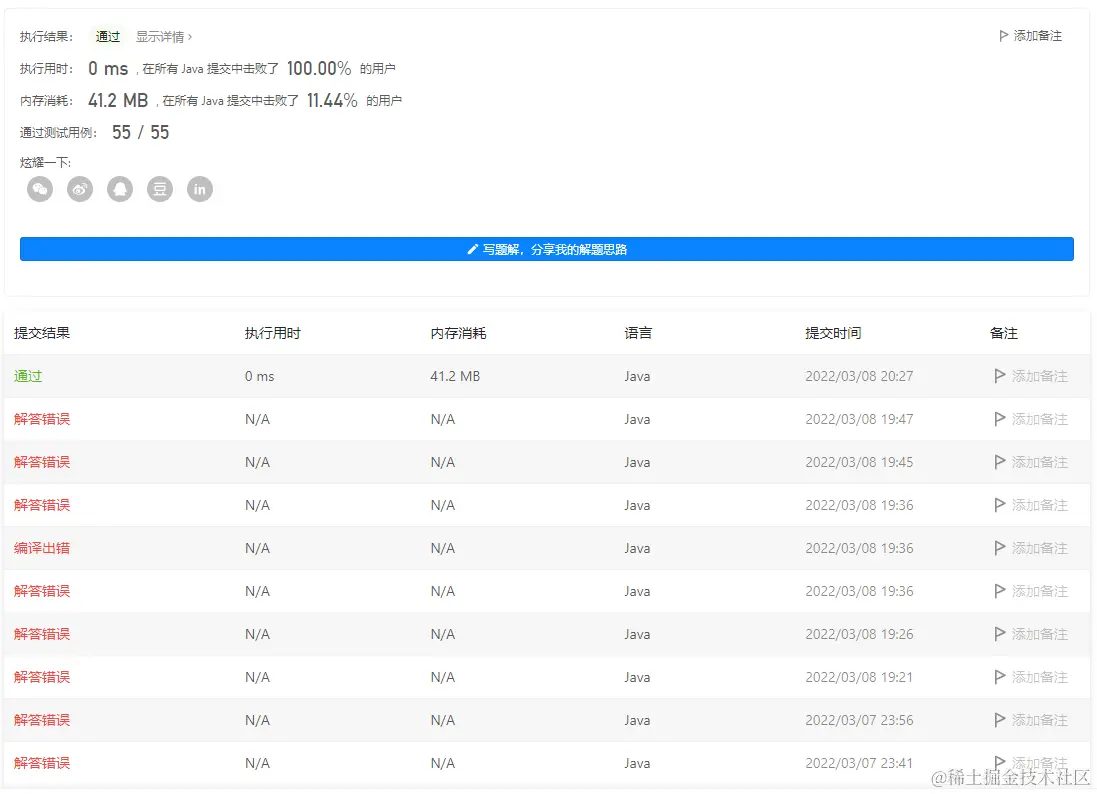Click the green 通过 status at top

108,36
